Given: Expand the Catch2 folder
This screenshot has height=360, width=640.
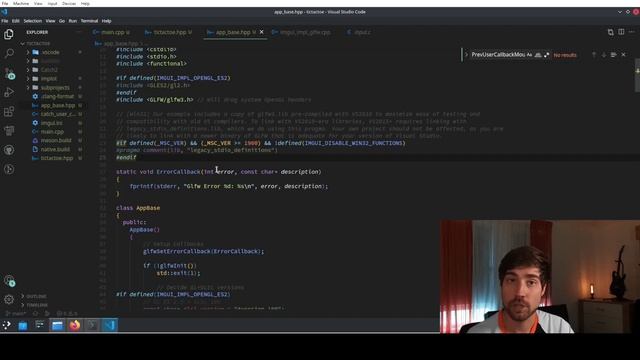Looking at the screenshot, I should pos(49,70).
